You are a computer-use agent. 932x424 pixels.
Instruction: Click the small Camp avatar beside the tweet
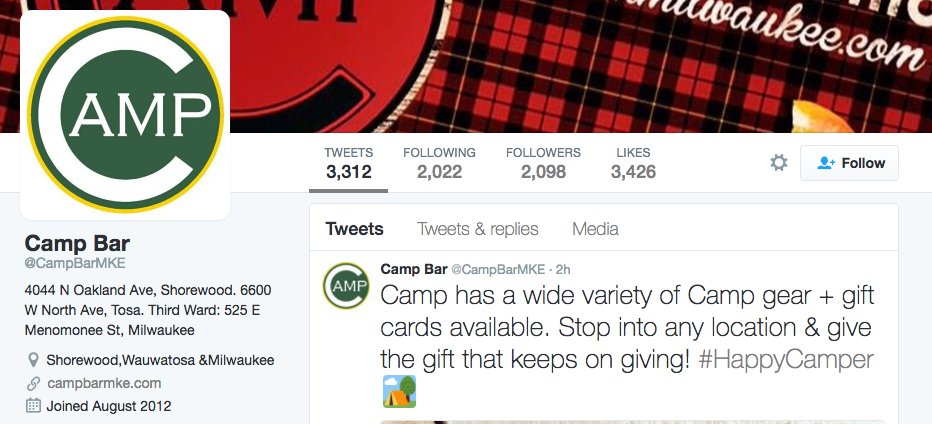pyautogui.click(x=345, y=285)
